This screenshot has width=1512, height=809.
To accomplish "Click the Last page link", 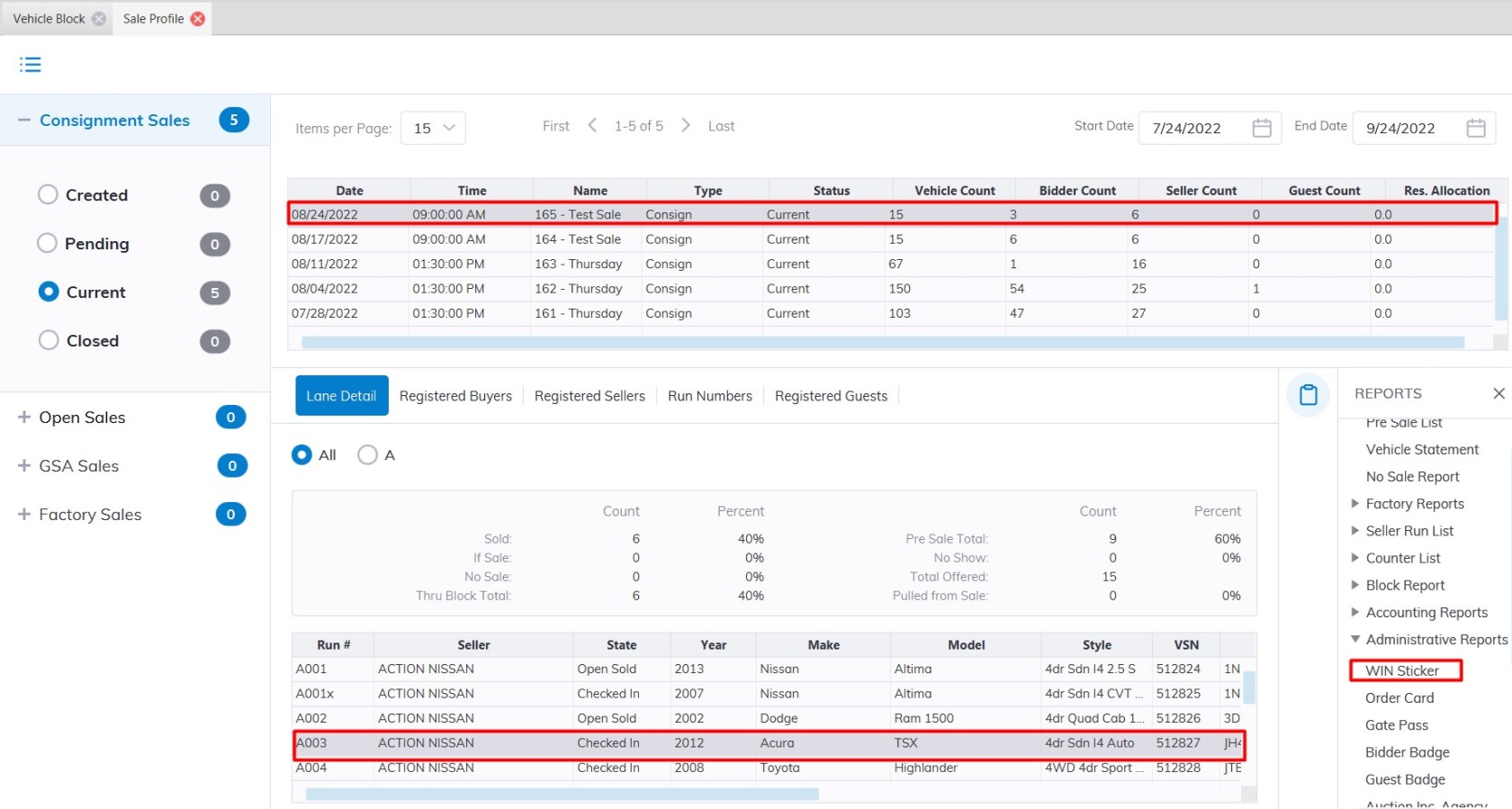I will (x=721, y=126).
